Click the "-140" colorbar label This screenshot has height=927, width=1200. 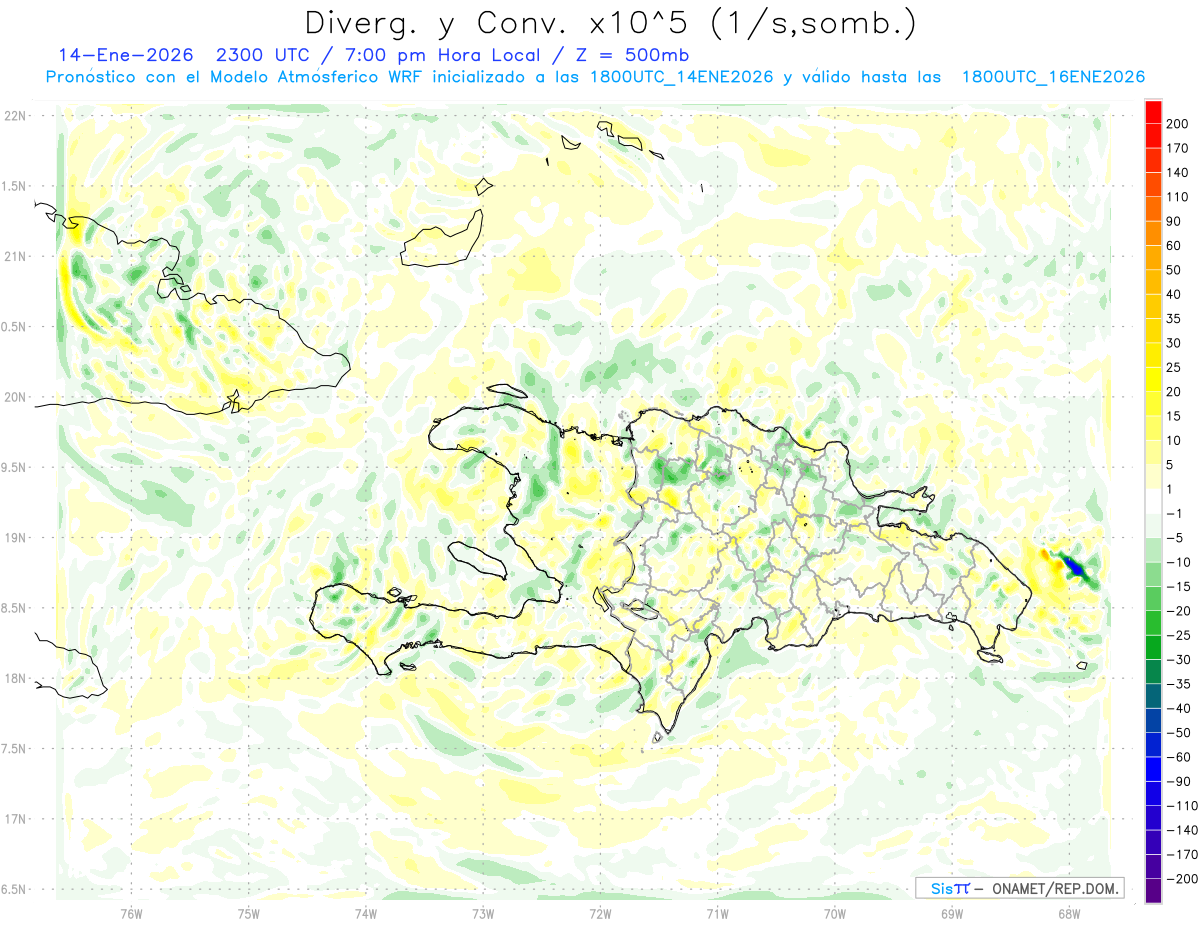coord(1181,830)
